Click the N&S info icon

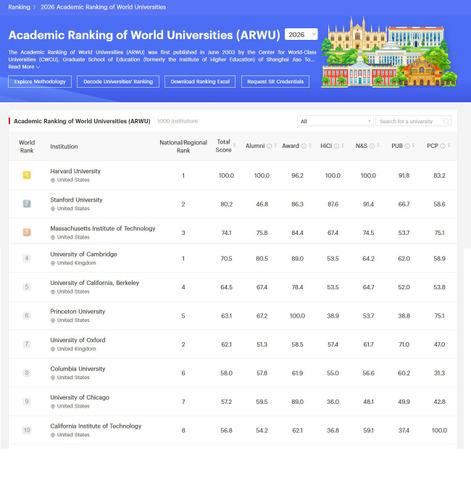coord(372,146)
